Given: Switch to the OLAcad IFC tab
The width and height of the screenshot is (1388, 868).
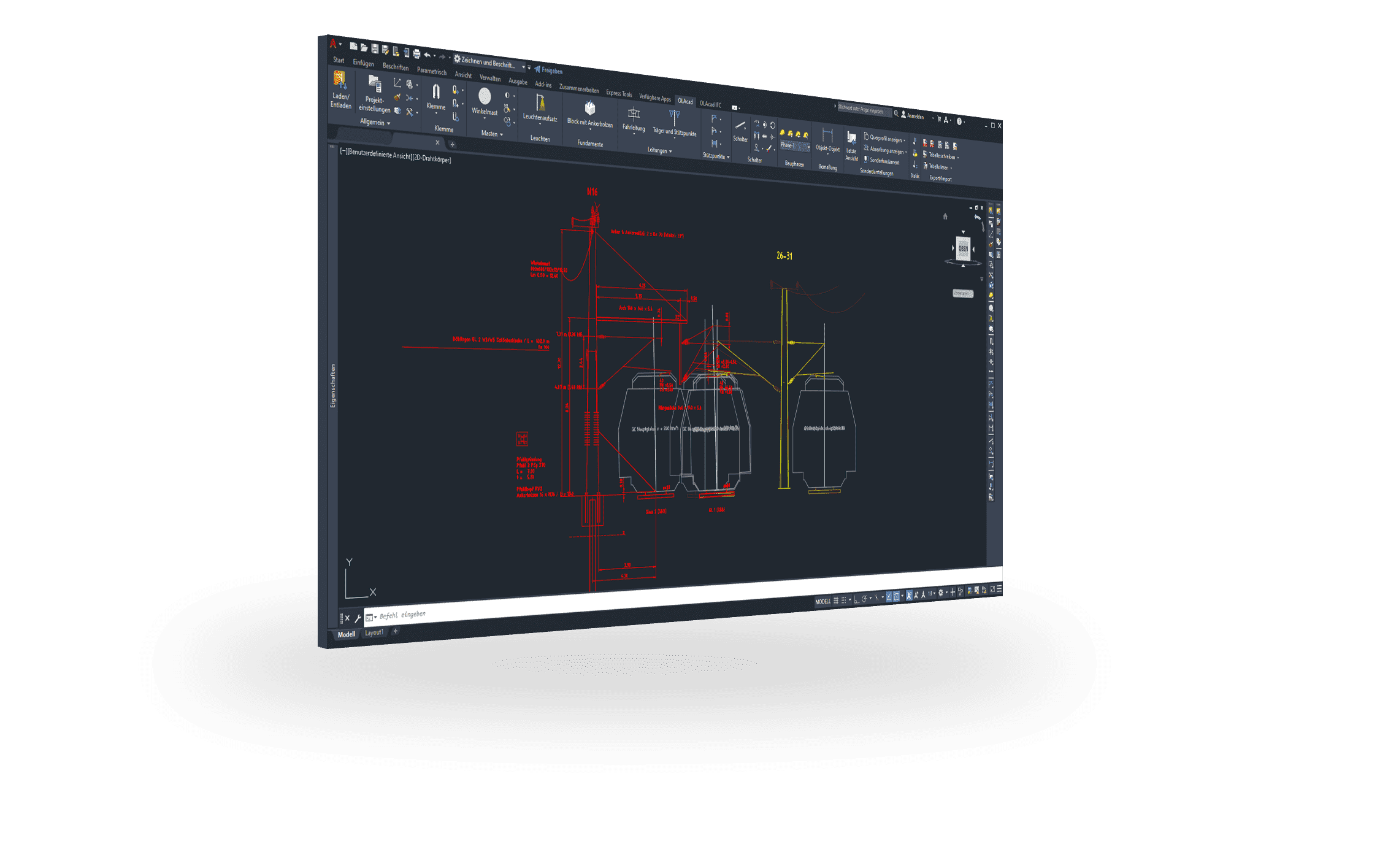Looking at the screenshot, I should (710, 104).
